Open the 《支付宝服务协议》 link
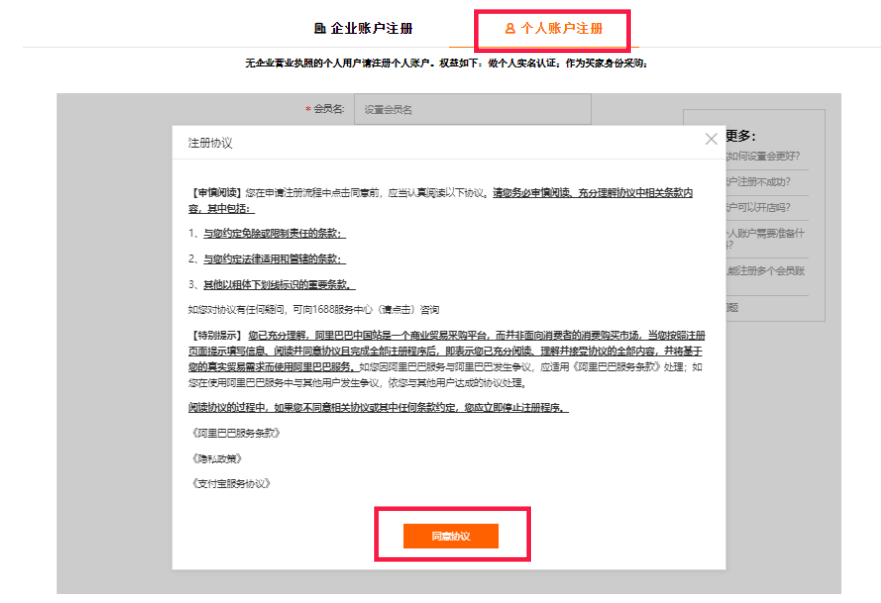881x603 pixels. (x=230, y=483)
